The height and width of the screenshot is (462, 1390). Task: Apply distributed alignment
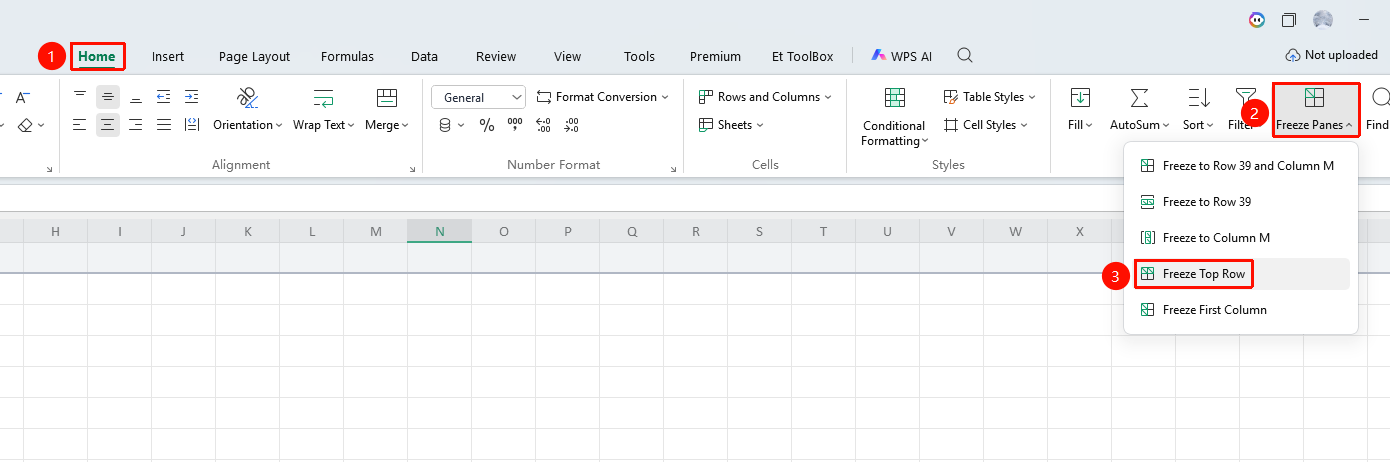pos(192,125)
